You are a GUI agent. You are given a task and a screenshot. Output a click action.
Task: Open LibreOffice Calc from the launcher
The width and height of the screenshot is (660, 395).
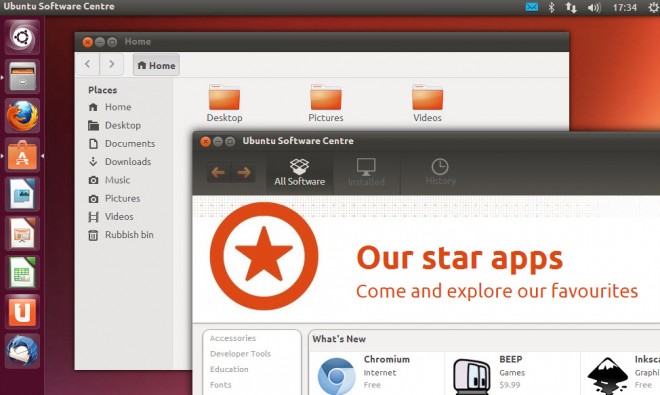point(22,272)
